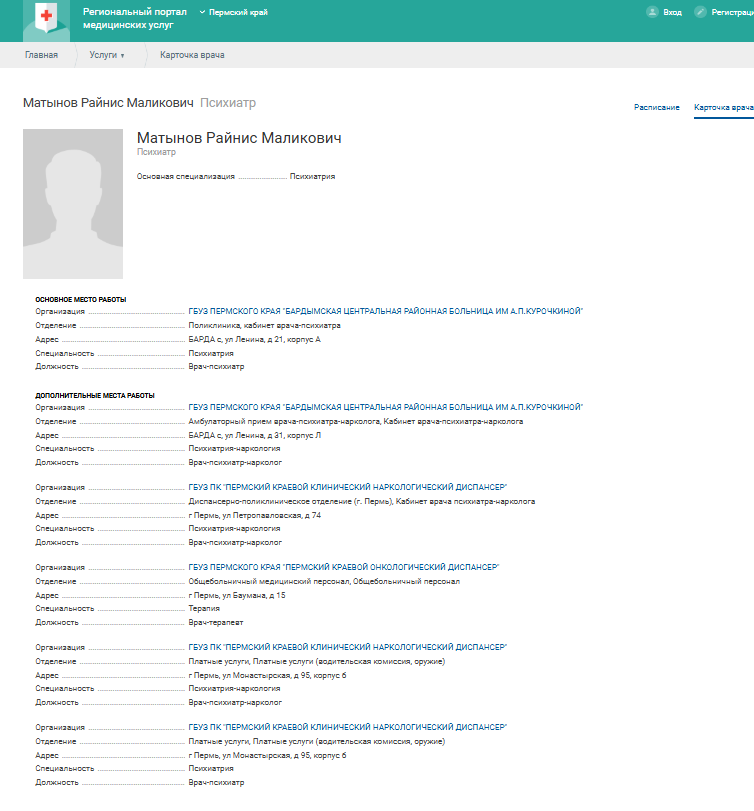Open main workplace Бардымская ЦРБ organization link
The height and width of the screenshot is (811, 754).
click(385, 311)
